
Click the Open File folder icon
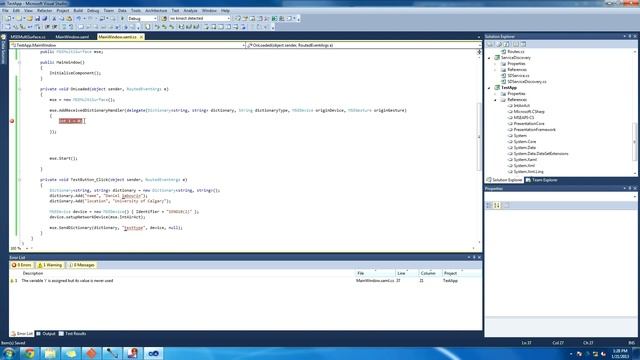[29, 18]
